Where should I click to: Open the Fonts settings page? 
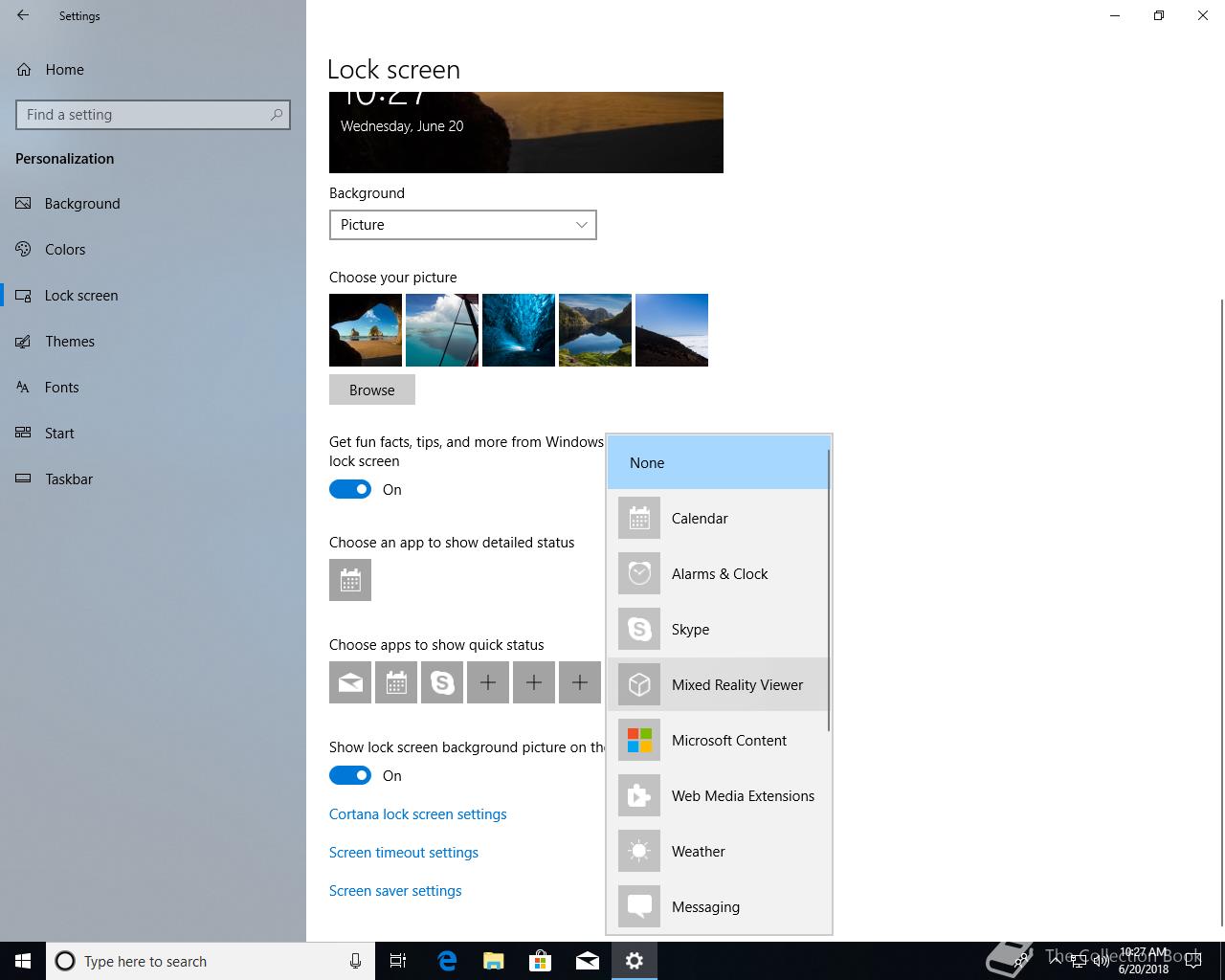click(x=153, y=388)
